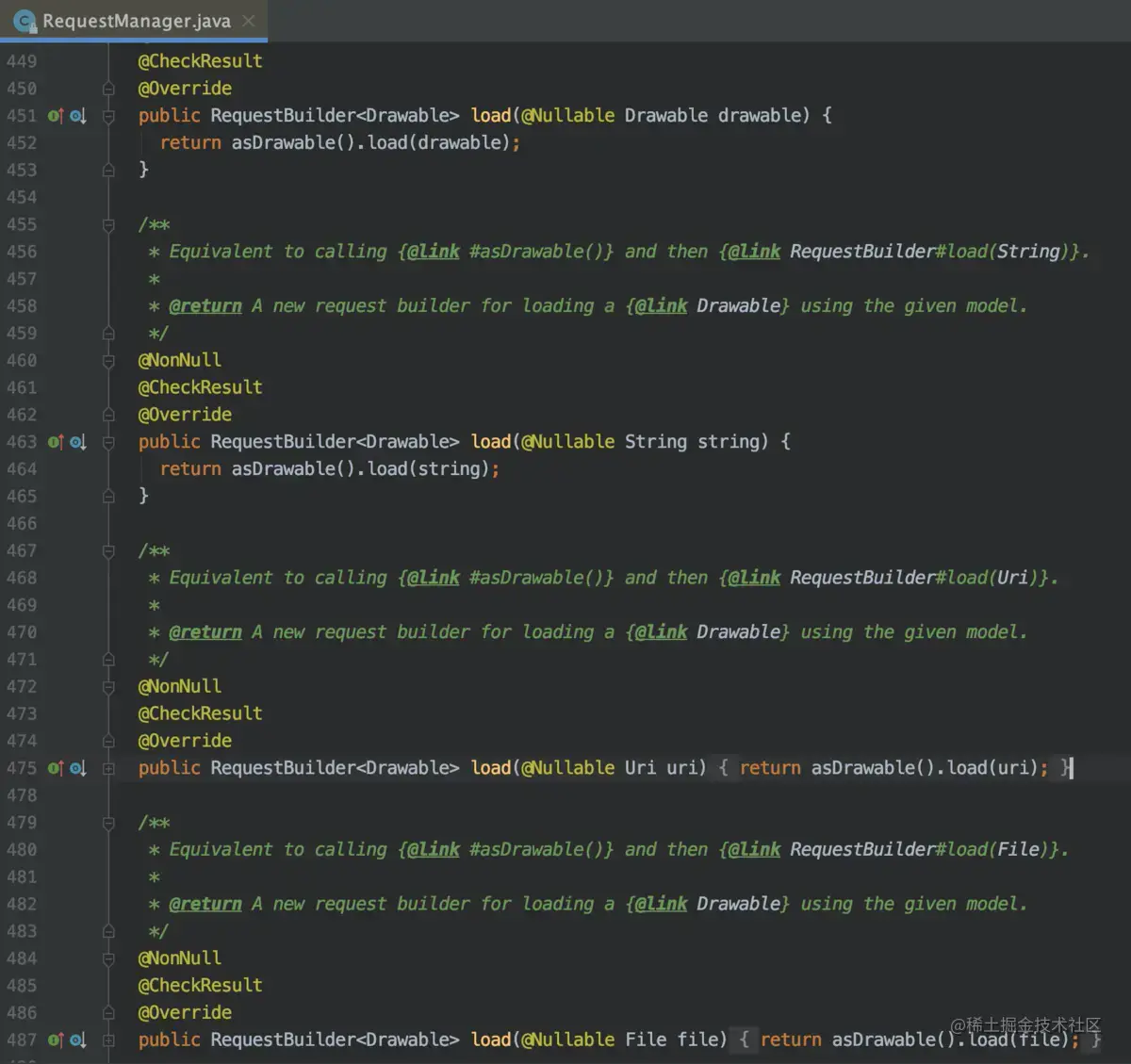Click 'return asDrawable().load(drawable);' on line 452
This screenshot has width=1131, height=1064.
pos(340,143)
